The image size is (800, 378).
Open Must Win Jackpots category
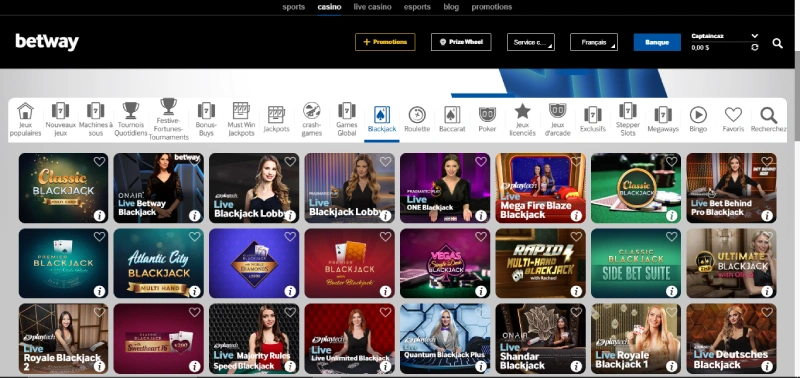tap(241, 119)
